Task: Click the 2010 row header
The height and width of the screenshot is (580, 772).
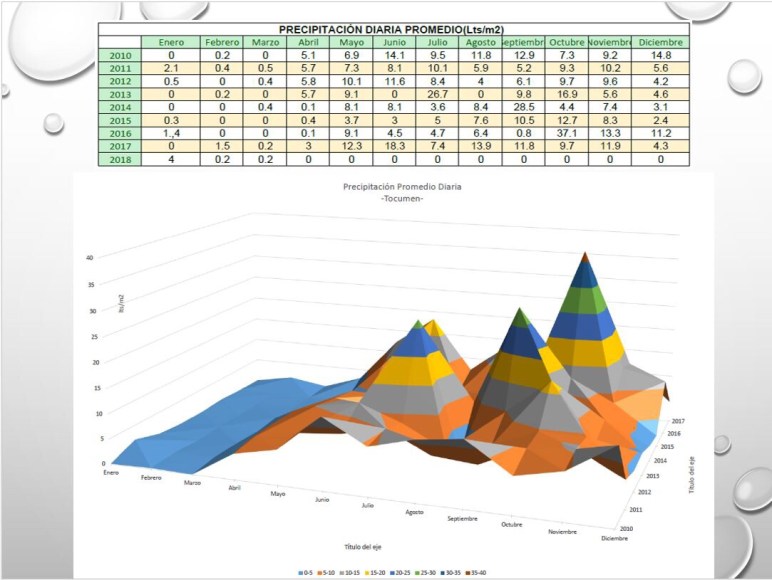Action: (120, 55)
